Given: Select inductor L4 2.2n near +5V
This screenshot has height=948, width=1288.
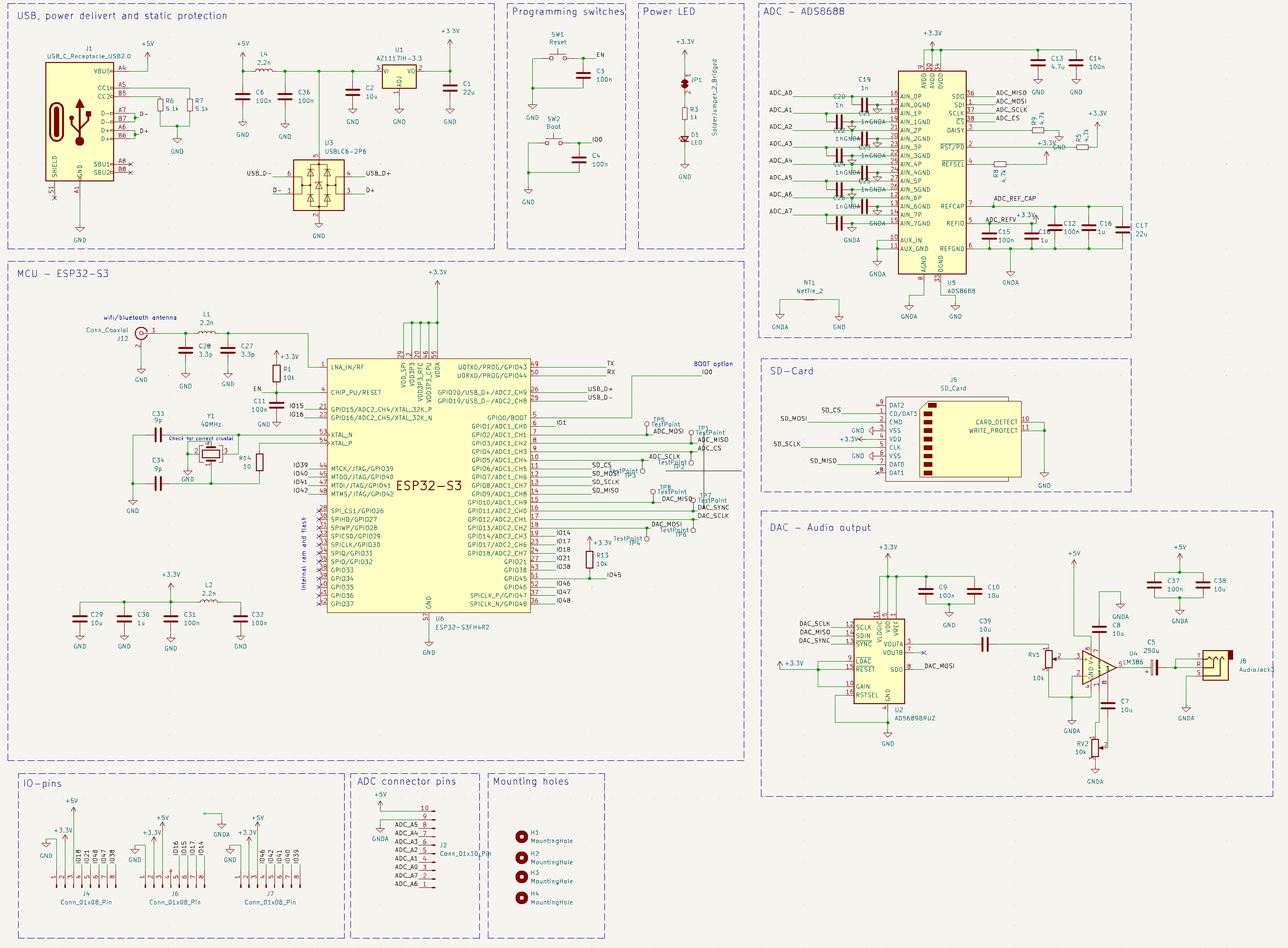Looking at the screenshot, I should point(264,71).
